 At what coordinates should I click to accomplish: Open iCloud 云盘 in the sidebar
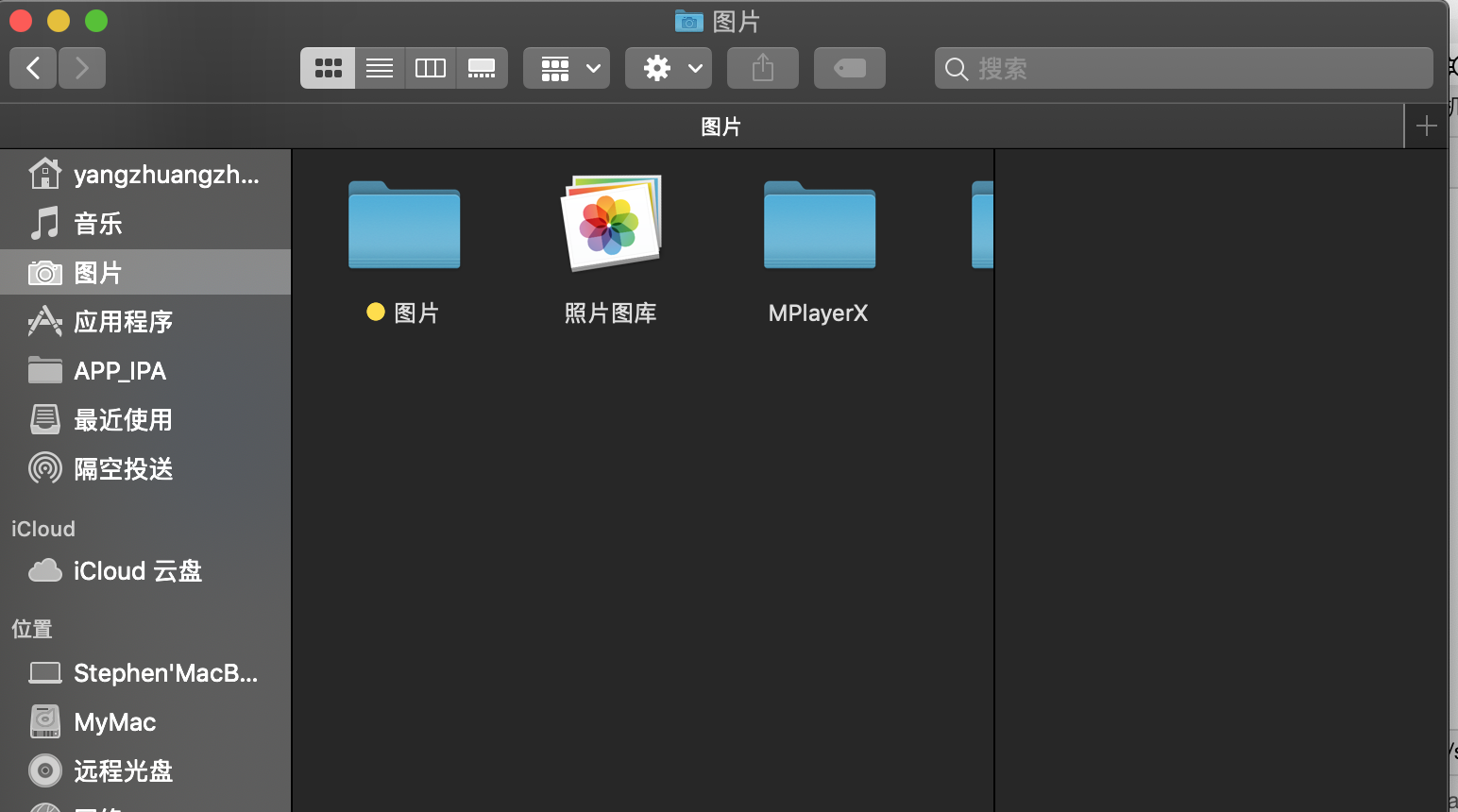[137, 571]
